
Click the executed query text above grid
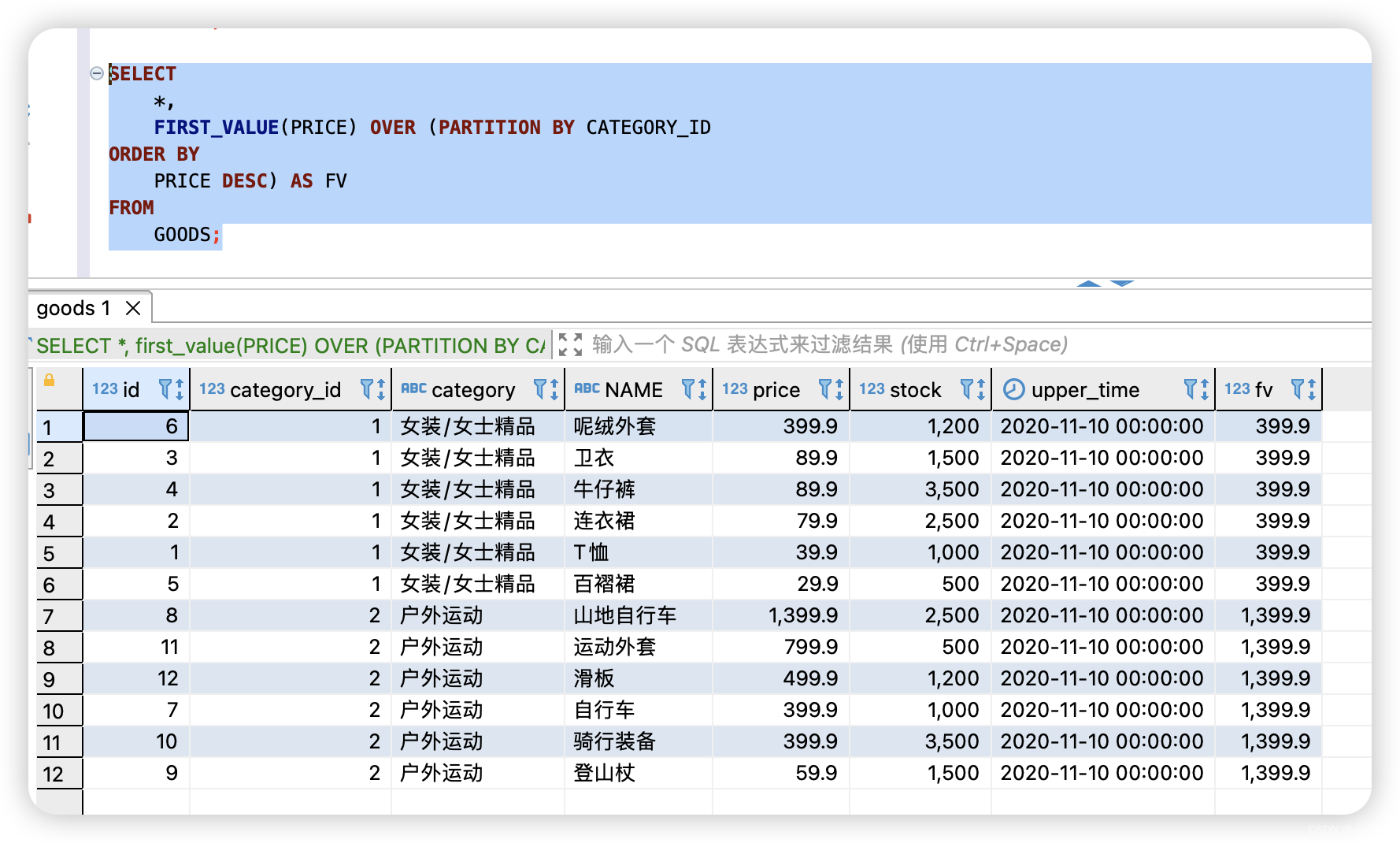(291, 345)
